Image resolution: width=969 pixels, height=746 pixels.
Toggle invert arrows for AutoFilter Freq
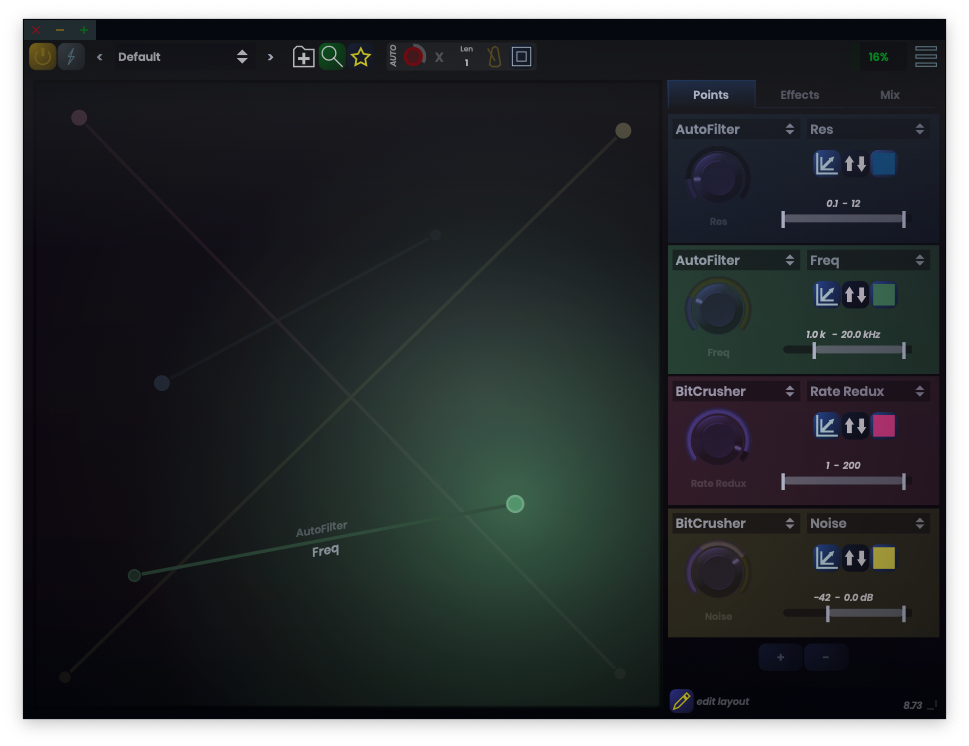[855, 295]
